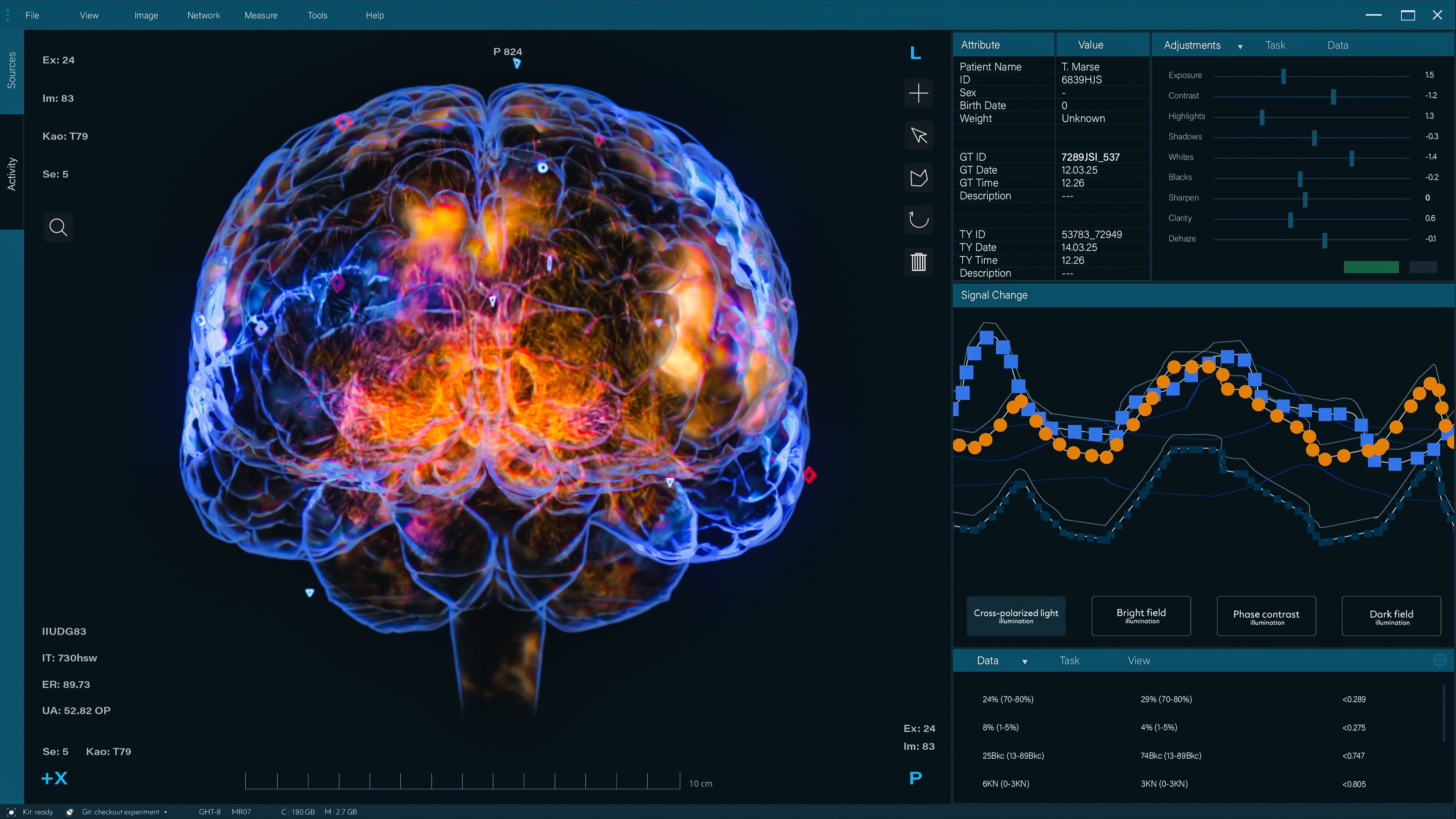
Task: Expand the Git checkout experiment dropdown
Action: tap(165, 812)
